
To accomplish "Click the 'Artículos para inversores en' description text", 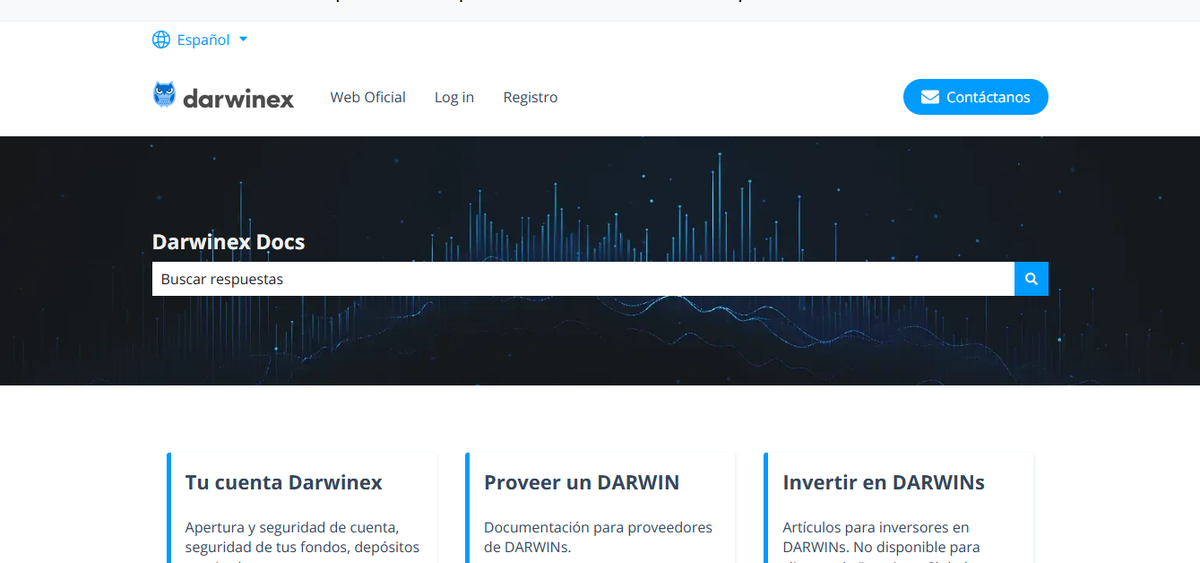I will coord(876,527).
